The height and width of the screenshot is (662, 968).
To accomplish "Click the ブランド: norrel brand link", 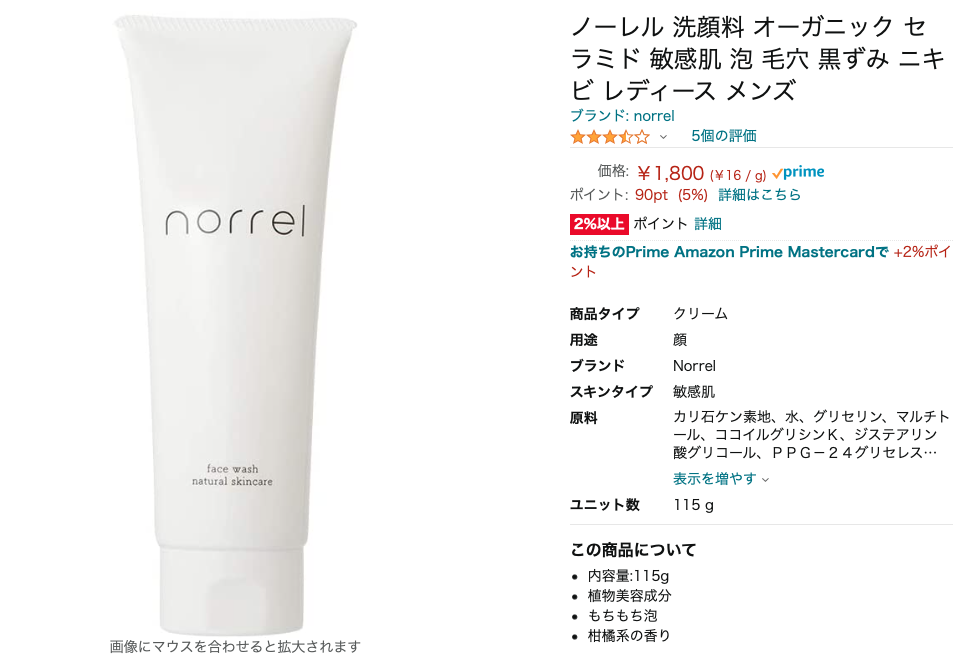I will [622, 115].
